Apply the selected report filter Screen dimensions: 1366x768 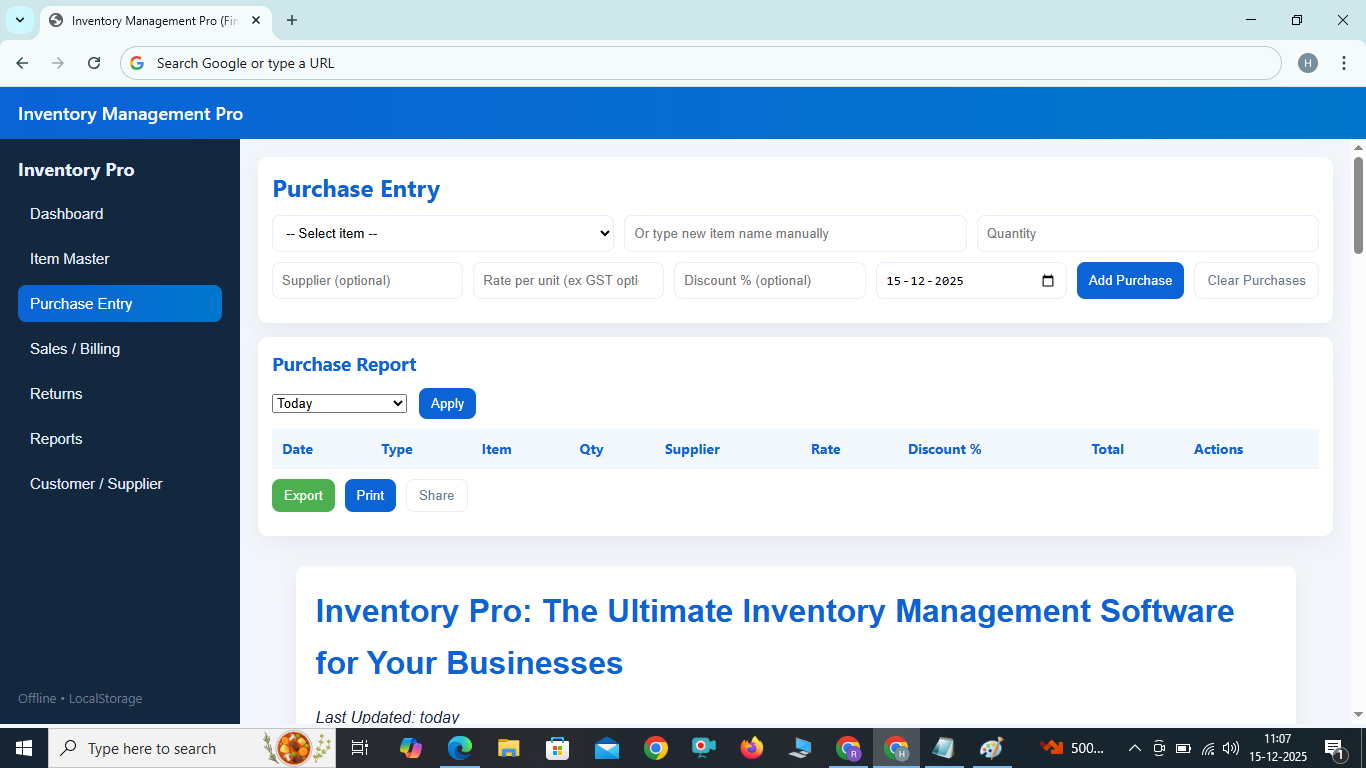(447, 403)
